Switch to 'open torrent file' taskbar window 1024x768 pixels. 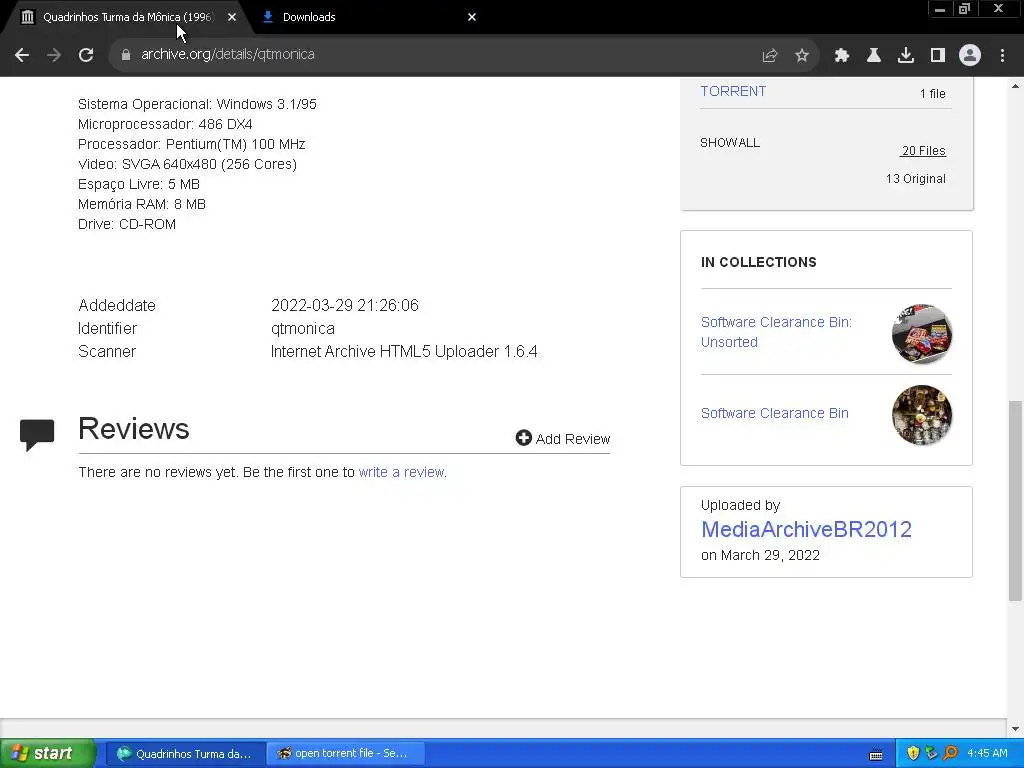(x=345, y=754)
